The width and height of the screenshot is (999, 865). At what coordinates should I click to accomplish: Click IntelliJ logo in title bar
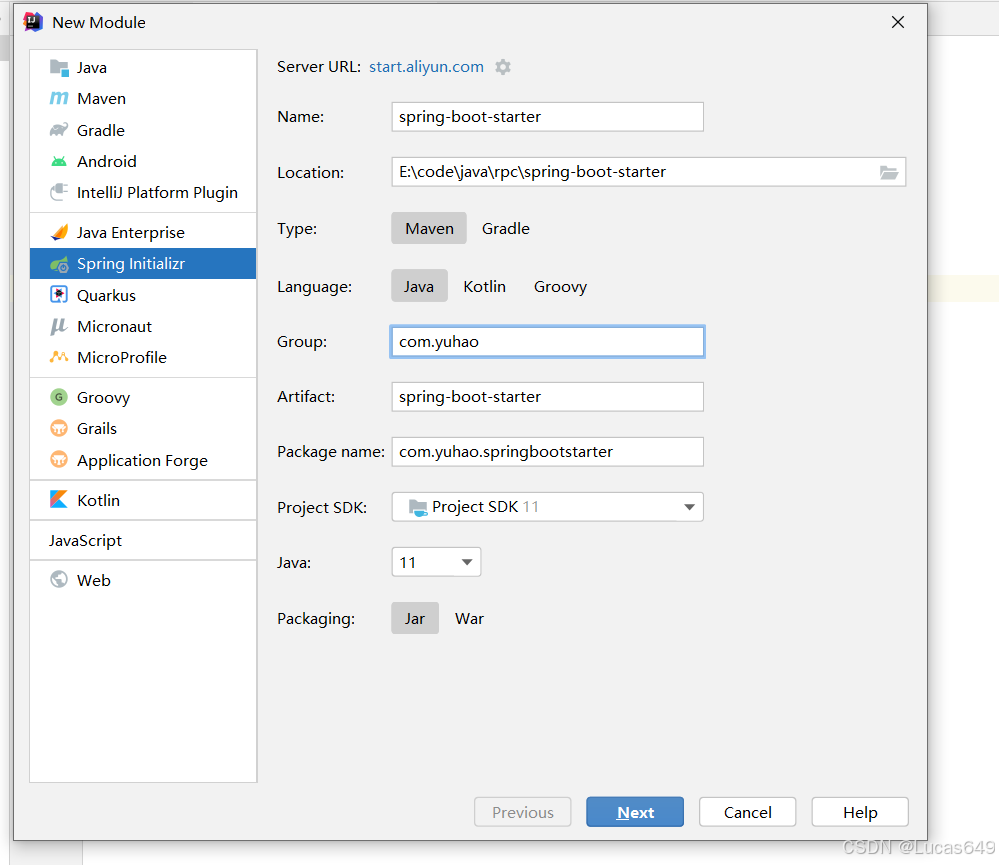(x=33, y=22)
